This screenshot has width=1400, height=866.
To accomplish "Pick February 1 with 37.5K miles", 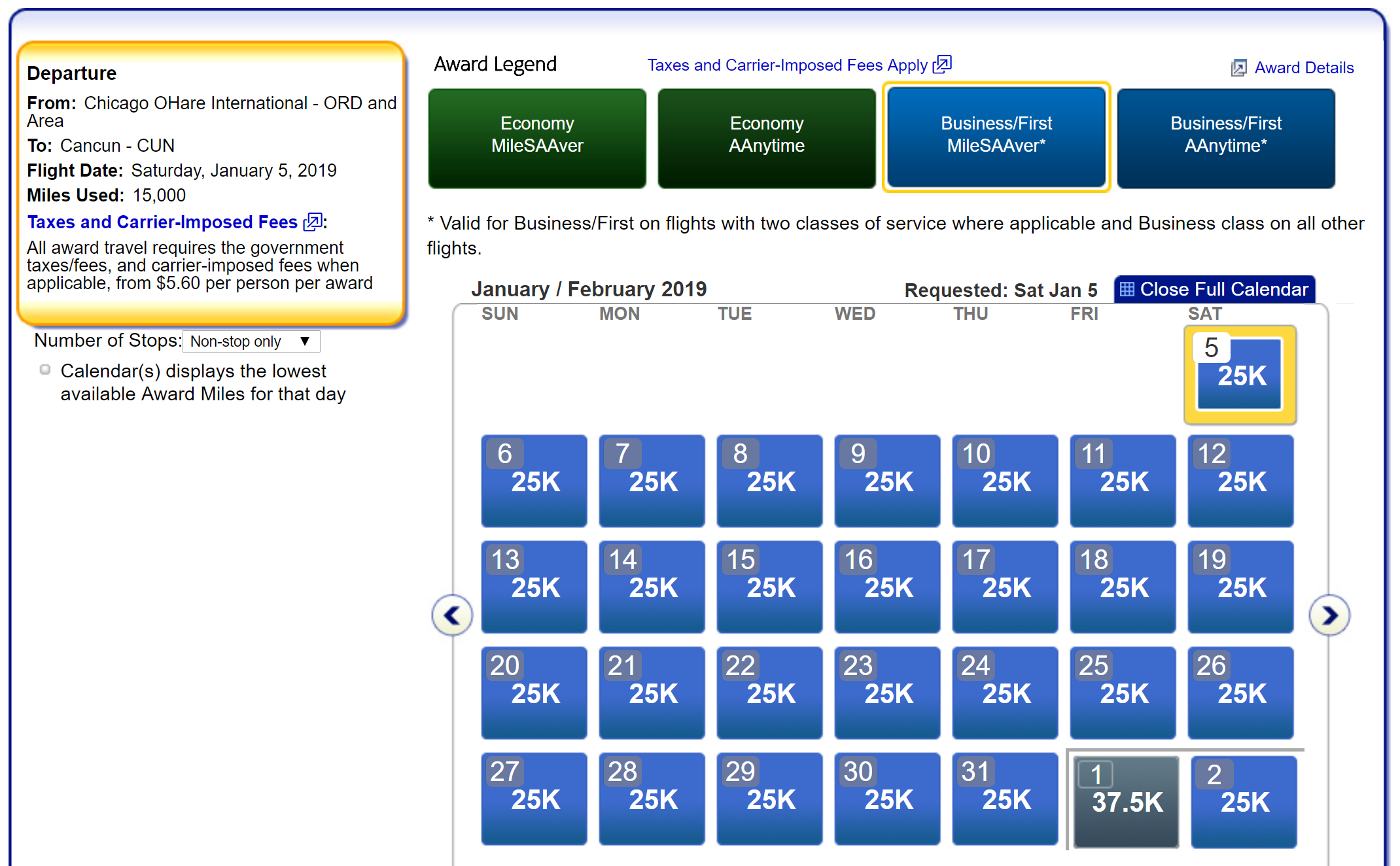I will tap(1125, 801).
